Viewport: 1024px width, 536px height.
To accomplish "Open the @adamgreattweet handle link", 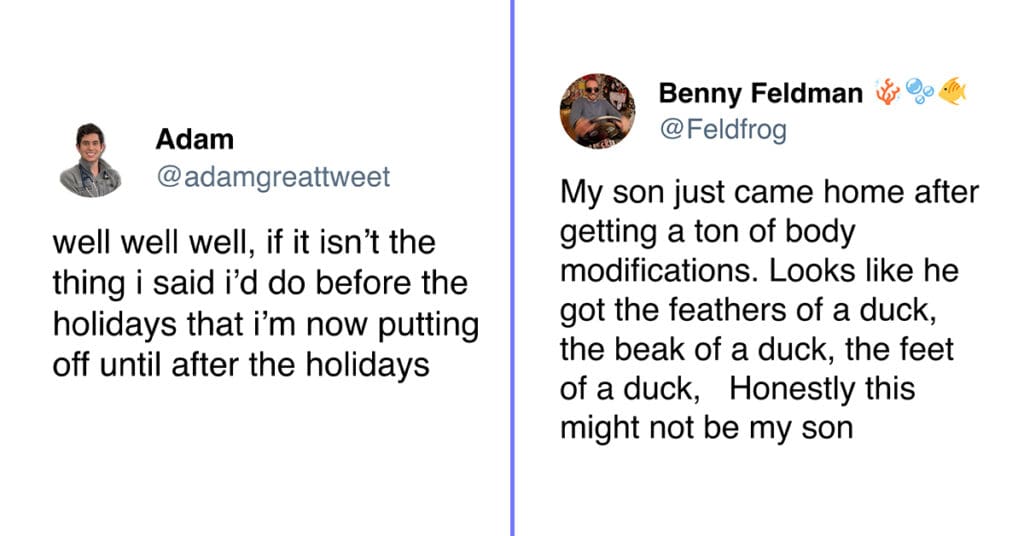I will (273, 177).
